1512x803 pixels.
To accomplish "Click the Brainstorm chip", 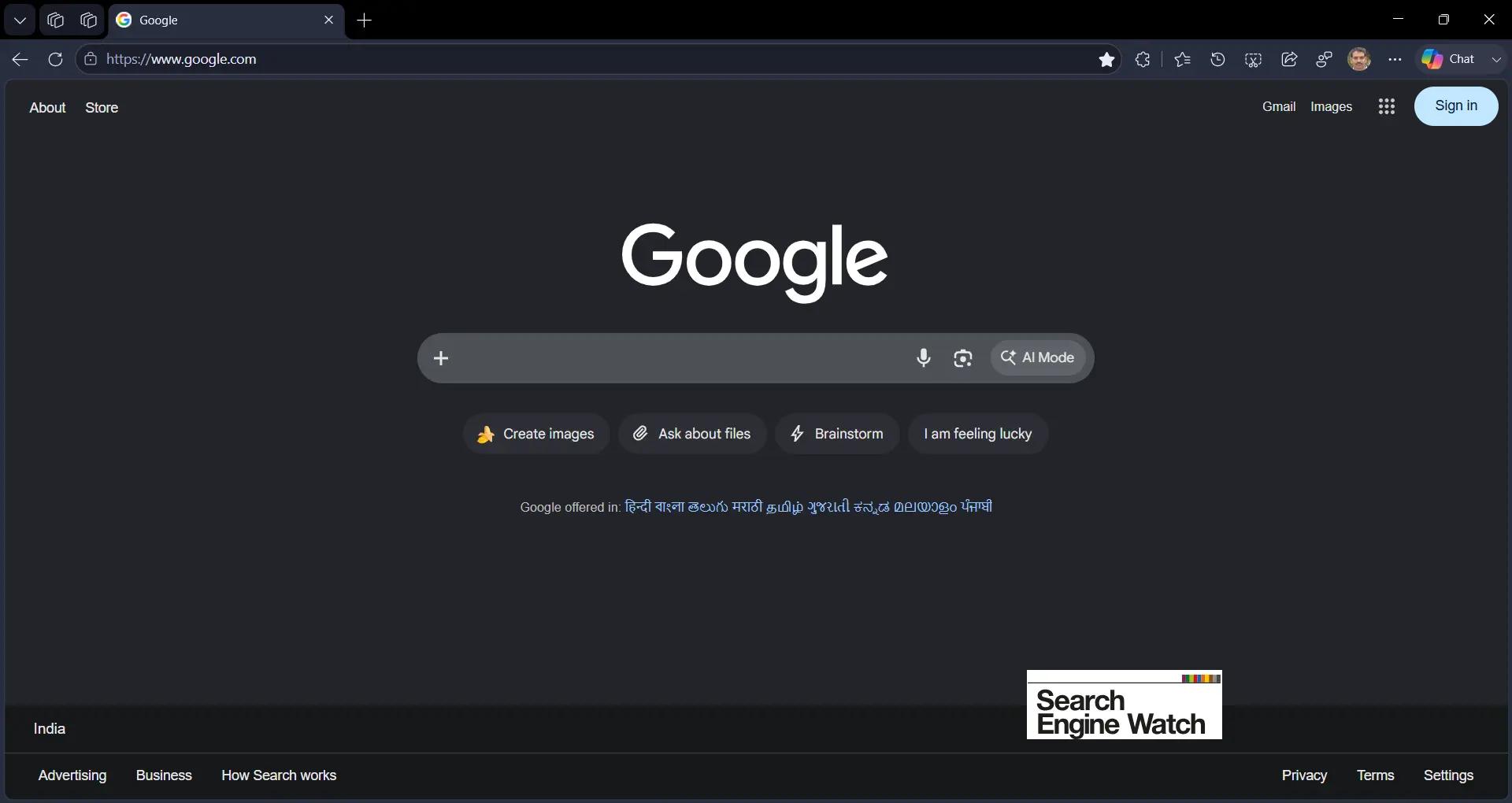I will (x=837, y=434).
